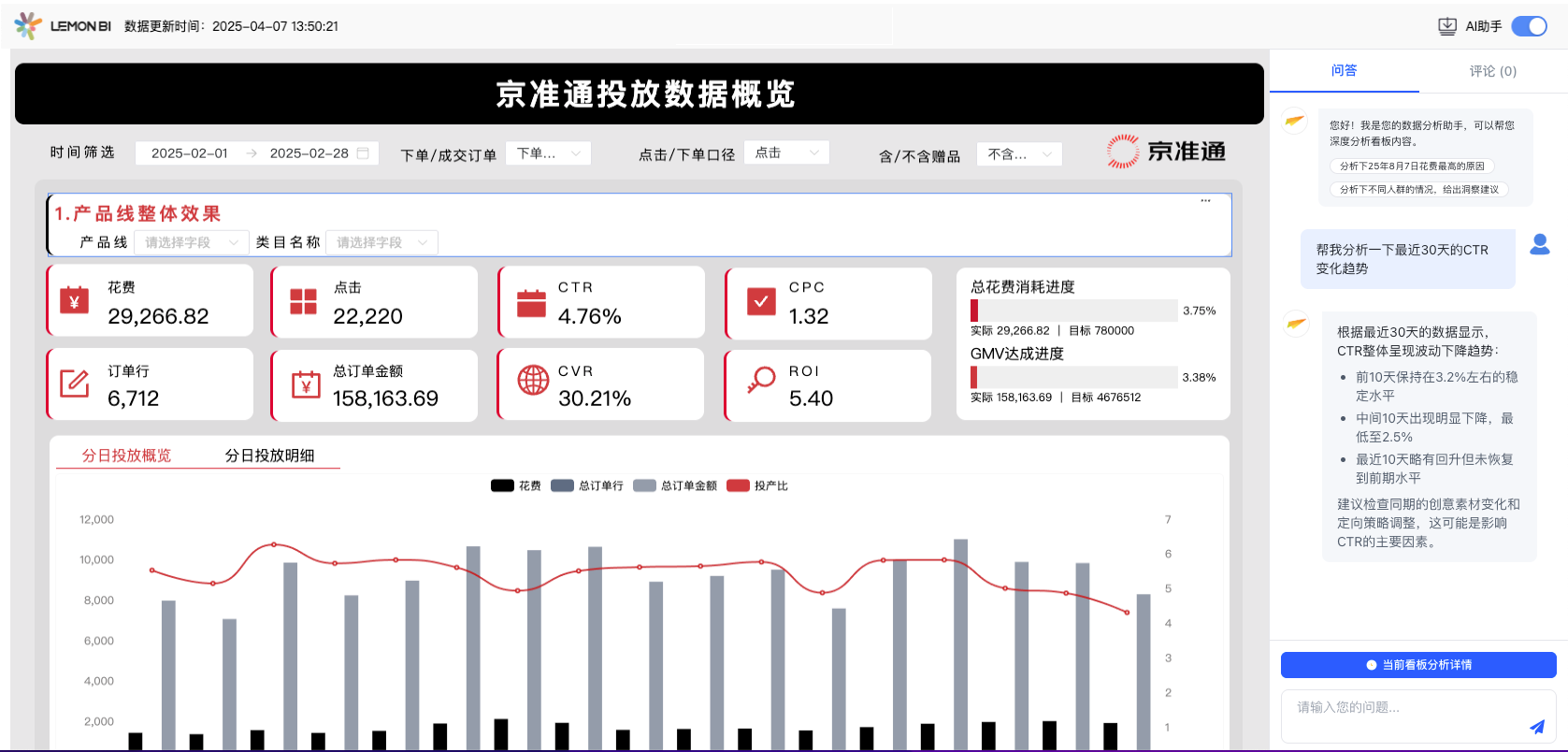Click the user avatar icon in chat
The width and height of the screenshot is (1568, 752).
click(1539, 244)
